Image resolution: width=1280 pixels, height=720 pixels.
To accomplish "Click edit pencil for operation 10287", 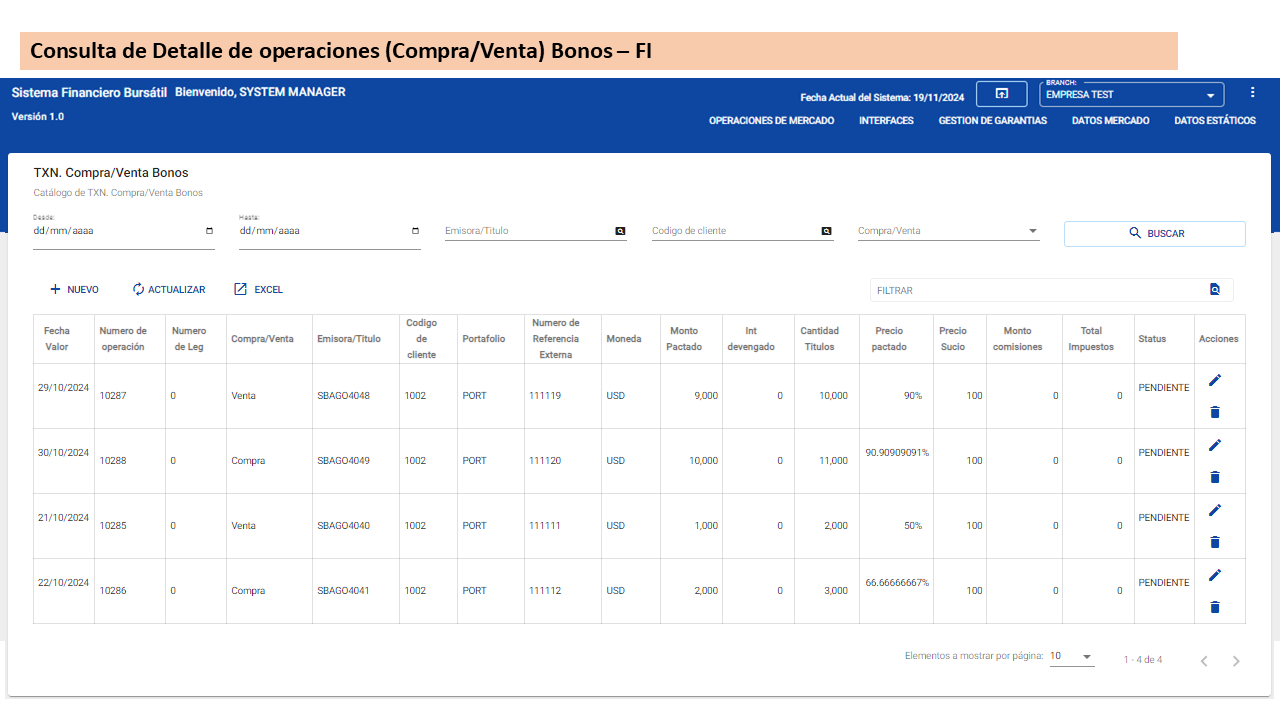I will pyautogui.click(x=1215, y=380).
